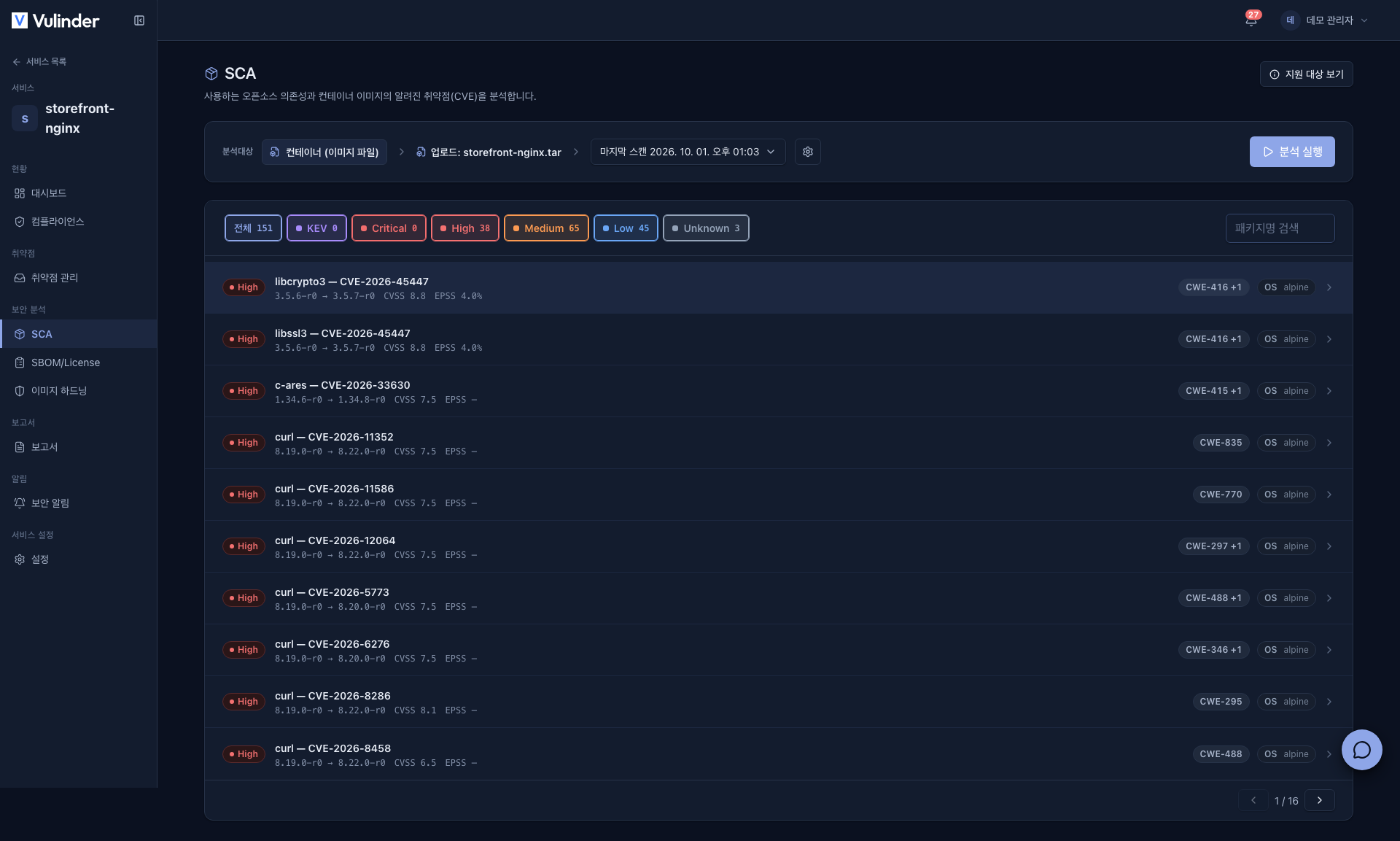Open 이미지 하드닝 page
The width and height of the screenshot is (1400, 841).
[x=78, y=391]
